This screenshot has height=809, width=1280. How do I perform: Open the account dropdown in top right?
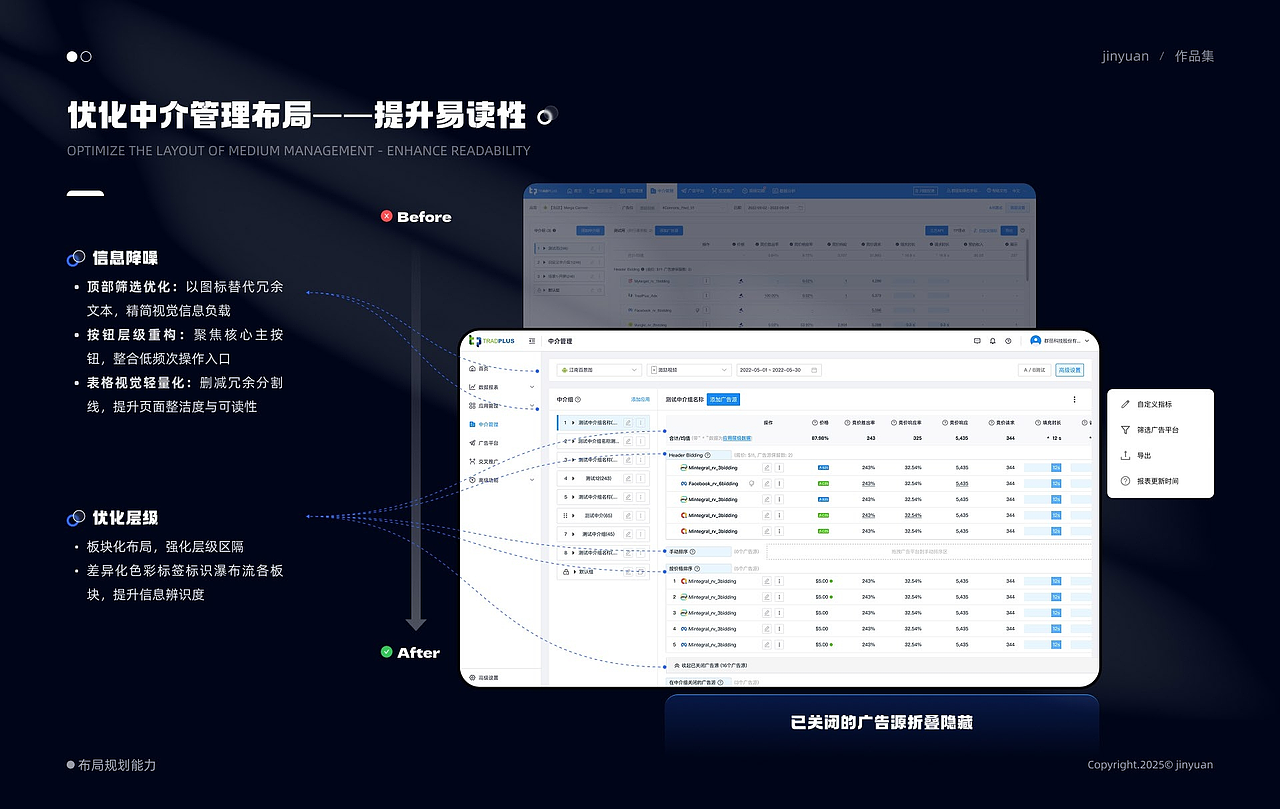click(x=1059, y=341)
